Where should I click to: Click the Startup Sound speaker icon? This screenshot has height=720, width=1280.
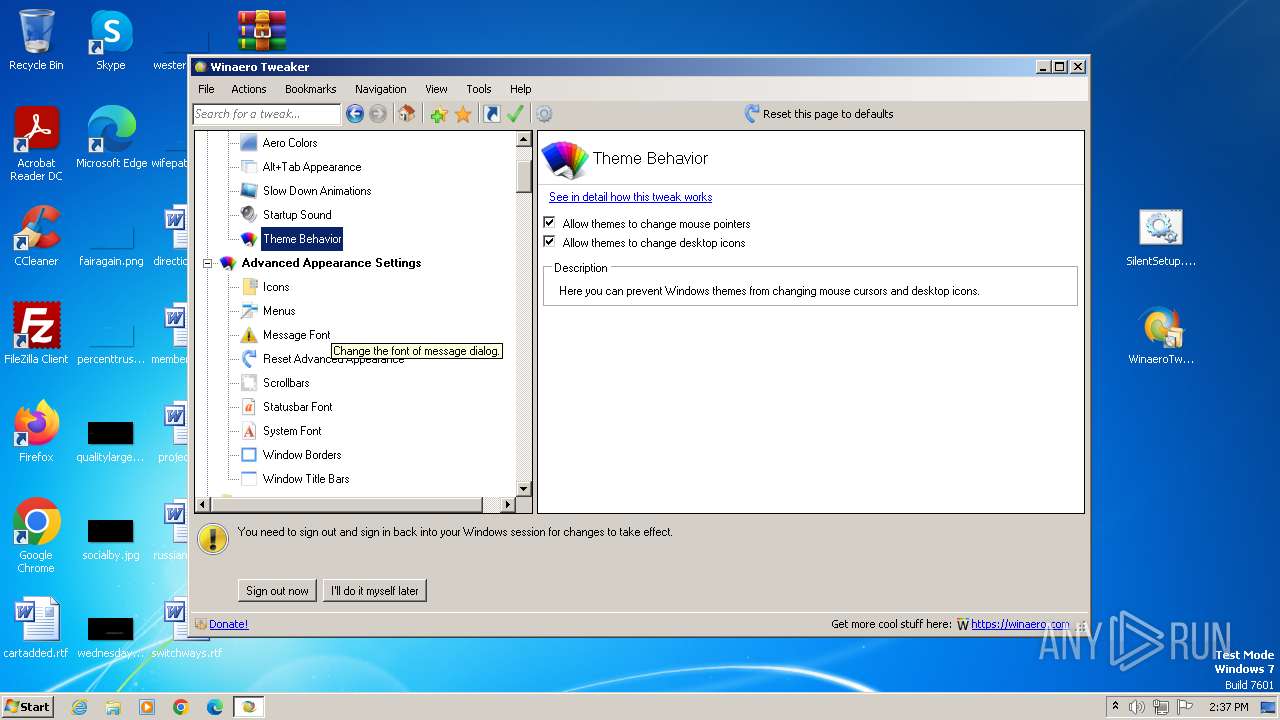[x=249, y=215]
